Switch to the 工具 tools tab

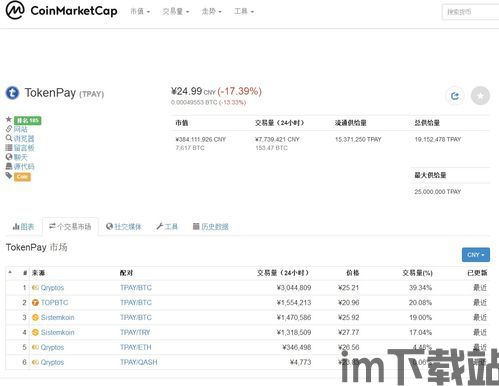[x=167, y=227]
